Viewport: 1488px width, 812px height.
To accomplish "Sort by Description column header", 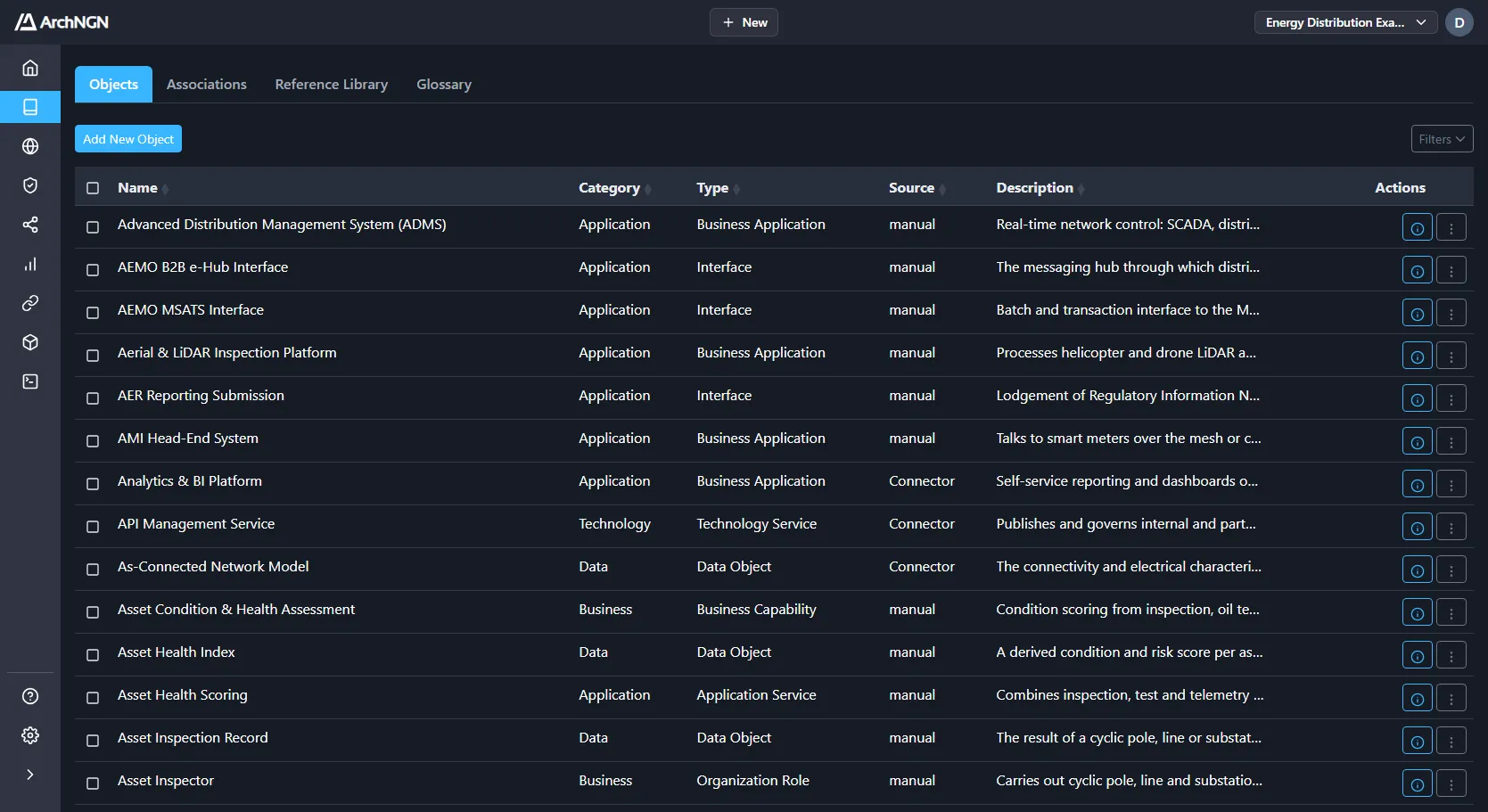I will click(x=1040, y=188).
